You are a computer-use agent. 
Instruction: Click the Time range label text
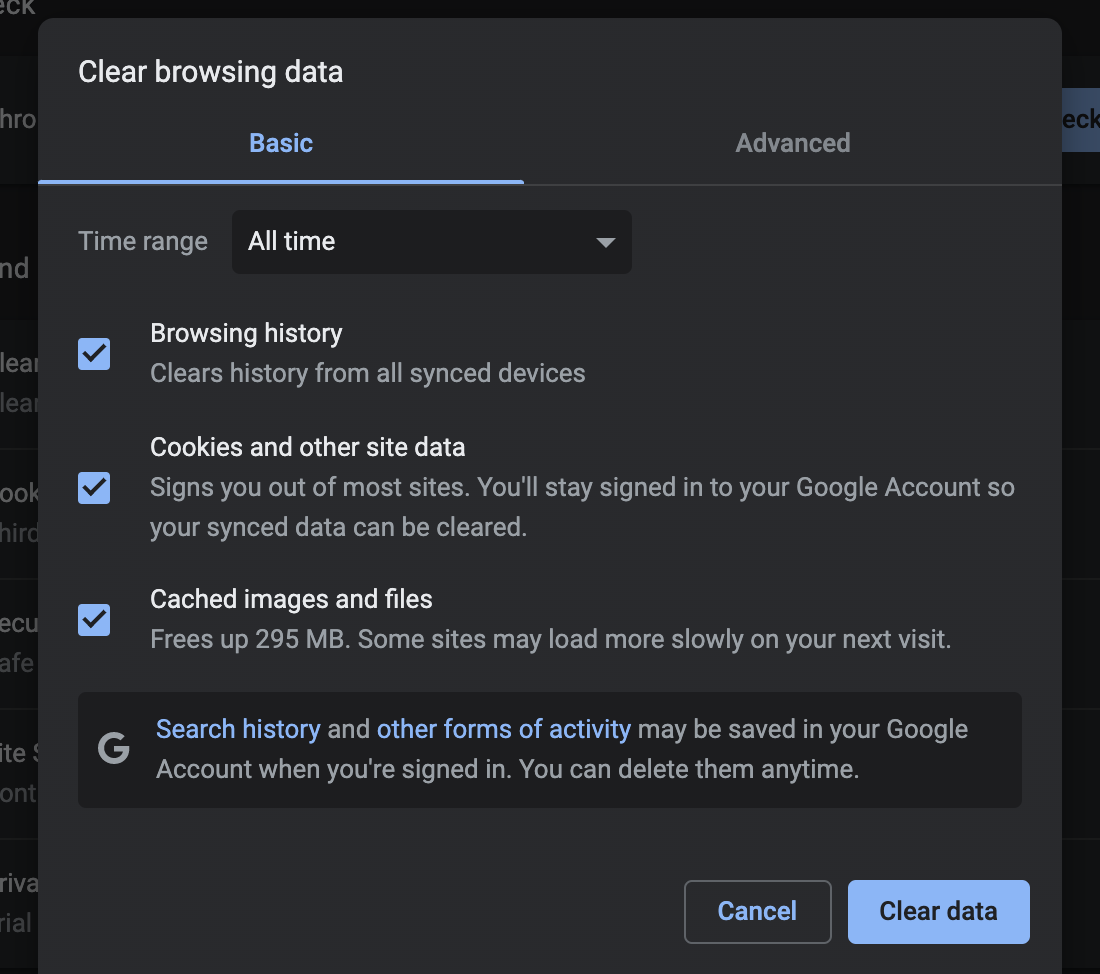(x=143, y=242)
